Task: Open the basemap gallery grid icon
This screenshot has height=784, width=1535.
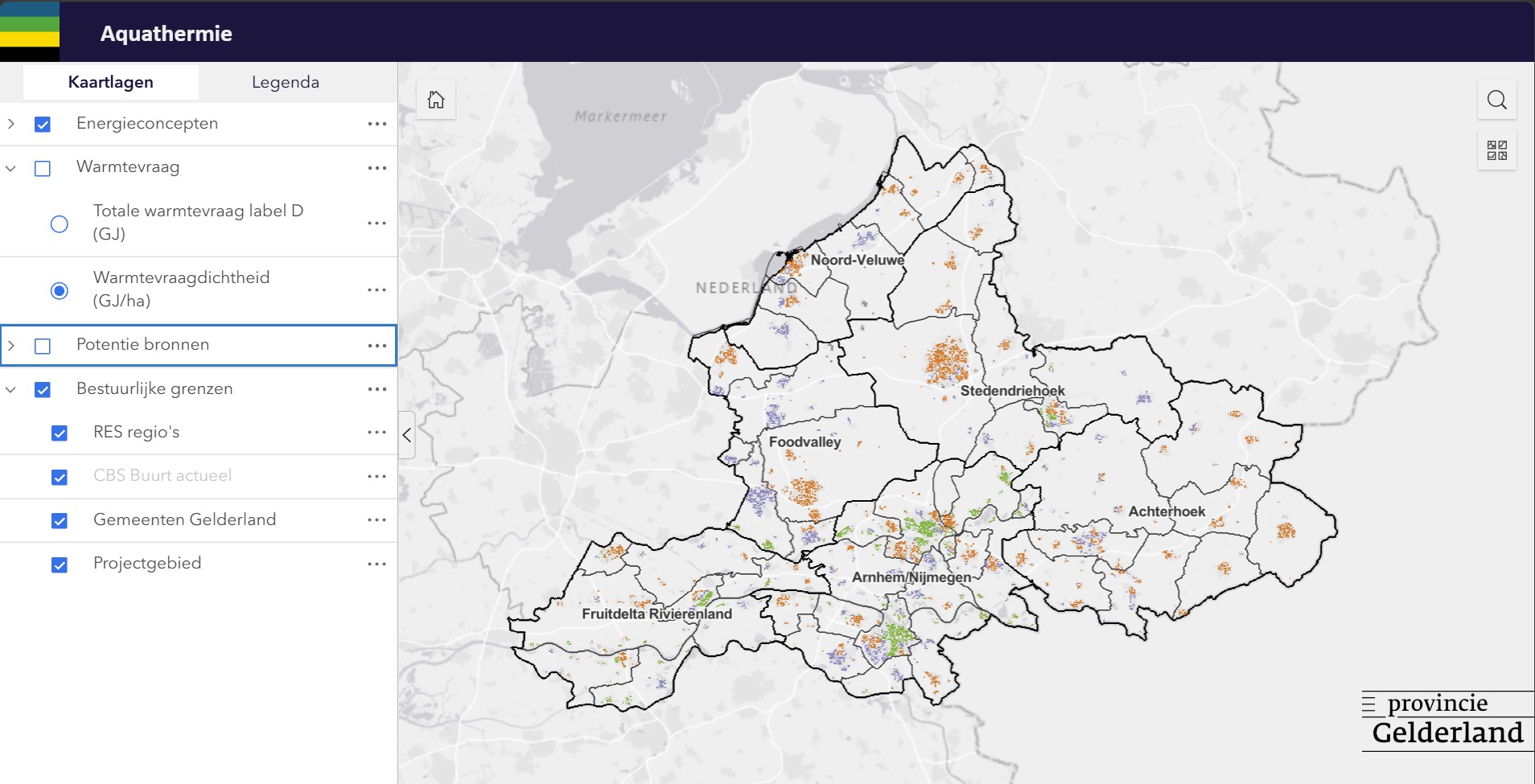Action: (x=1496, y=150)
